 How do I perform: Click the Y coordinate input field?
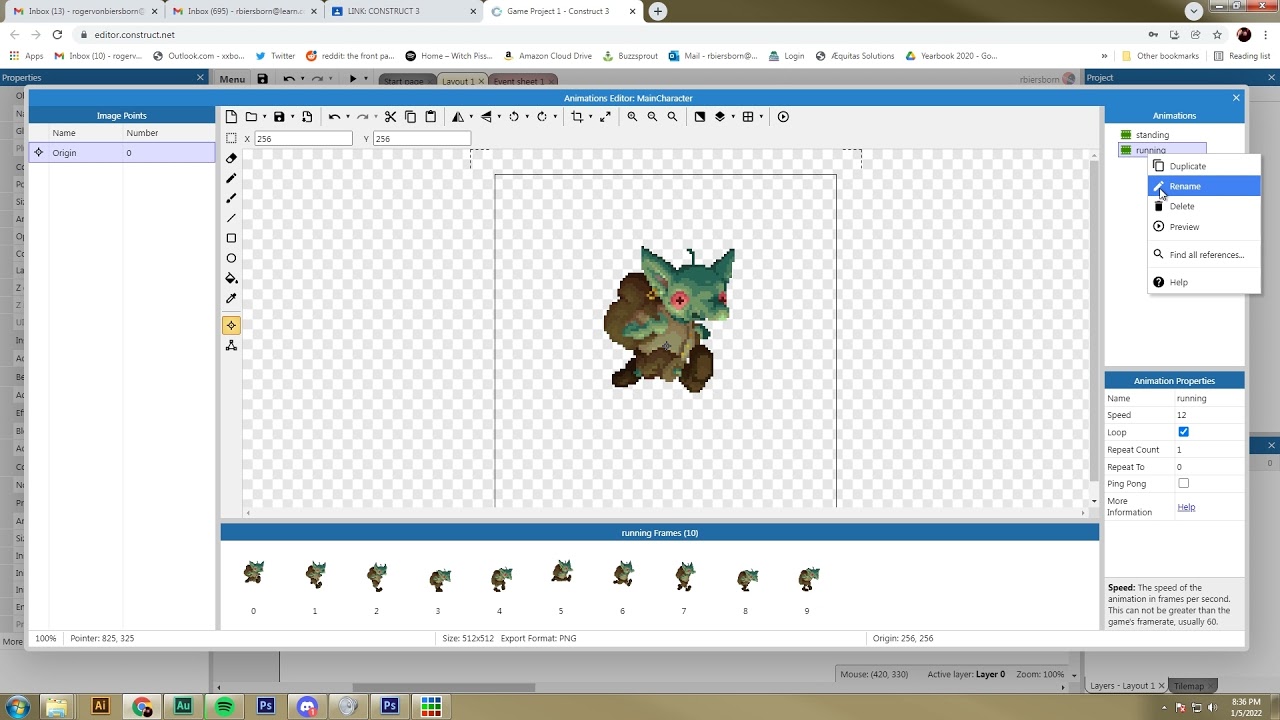point(421,139)
